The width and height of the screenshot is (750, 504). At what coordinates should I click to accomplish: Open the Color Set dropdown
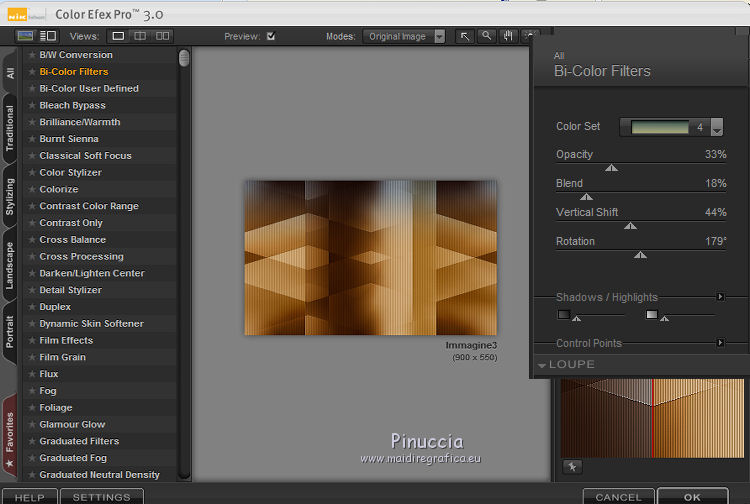[716, 128]
